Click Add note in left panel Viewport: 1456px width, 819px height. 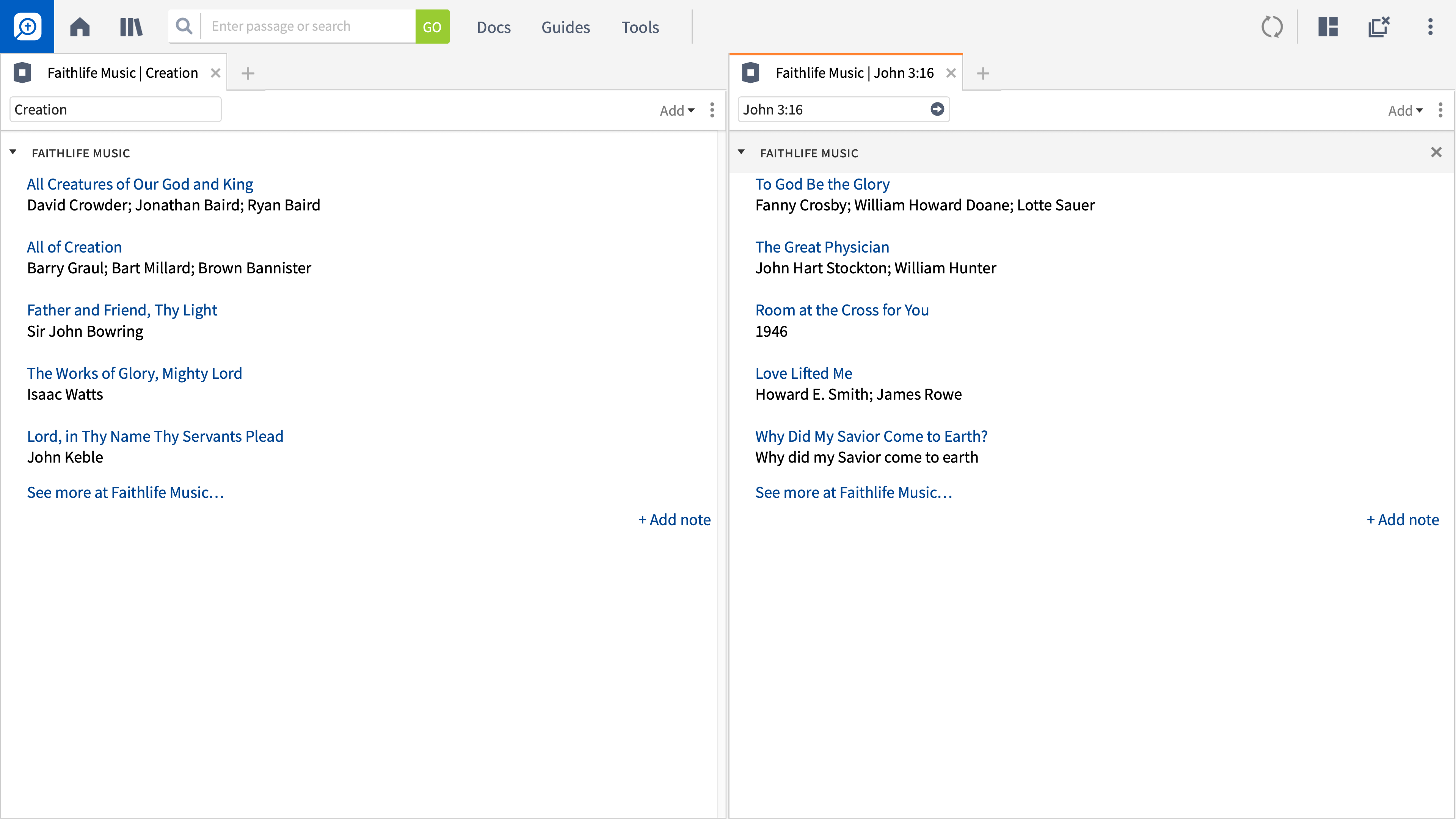[674, 519]
